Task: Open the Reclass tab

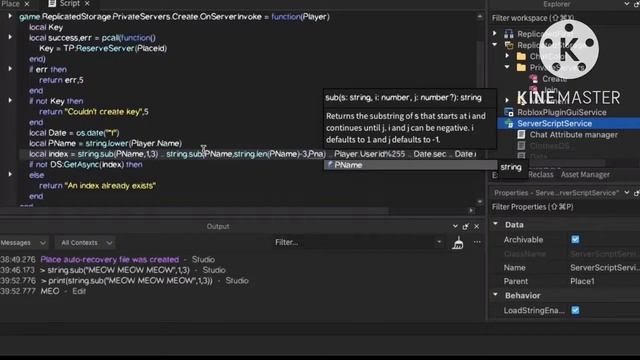Action: 540,175
